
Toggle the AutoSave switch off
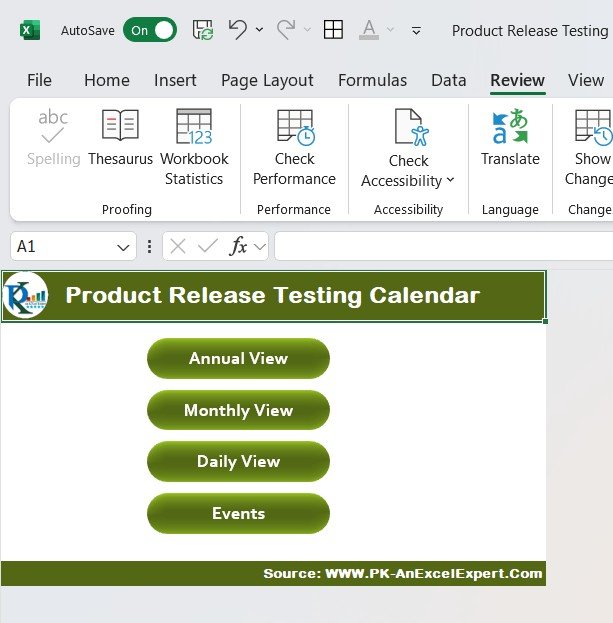(x=150, y=30)
